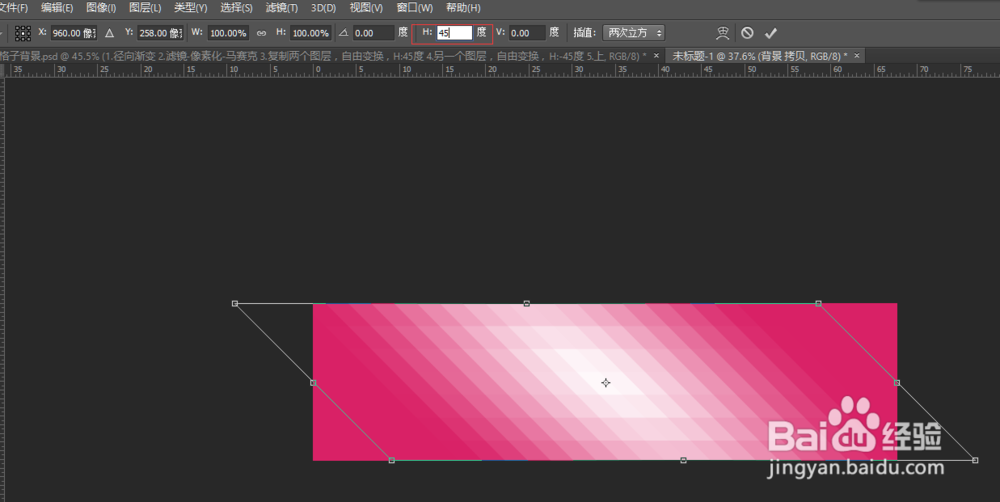Open the 插值 两次立方 interpolation dropdown
The image size is (1000, 502).
click(x=633, y=33)
